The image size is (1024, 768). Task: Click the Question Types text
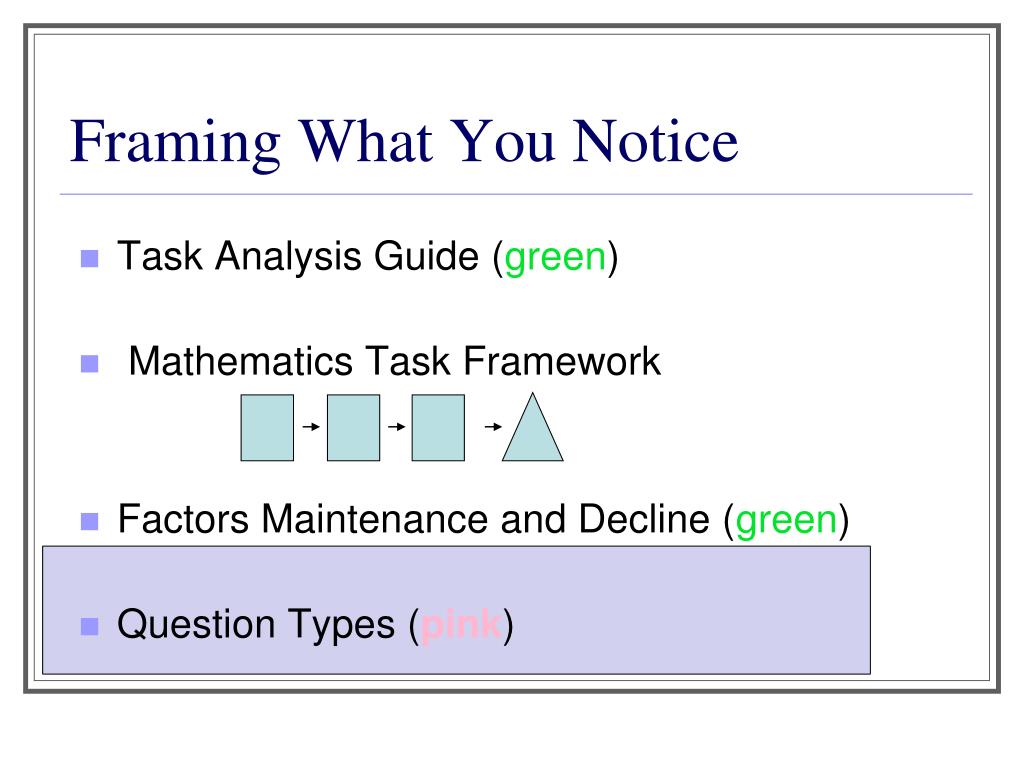256,625
